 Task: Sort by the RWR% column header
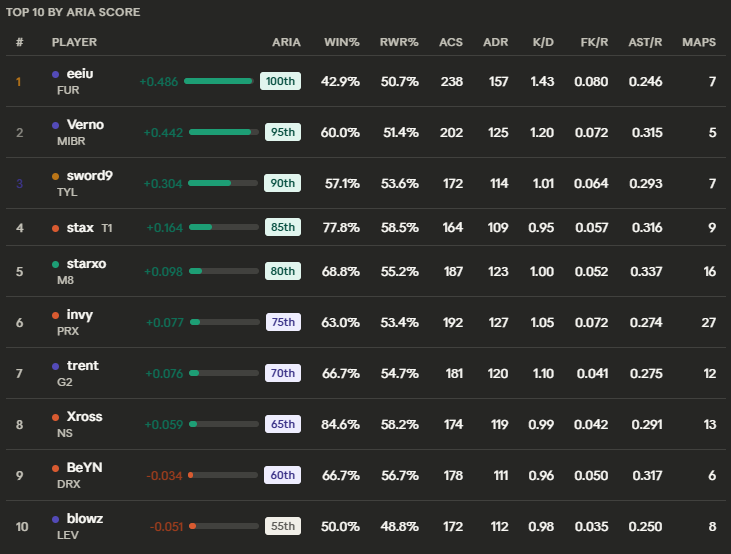tap(399, 42)
